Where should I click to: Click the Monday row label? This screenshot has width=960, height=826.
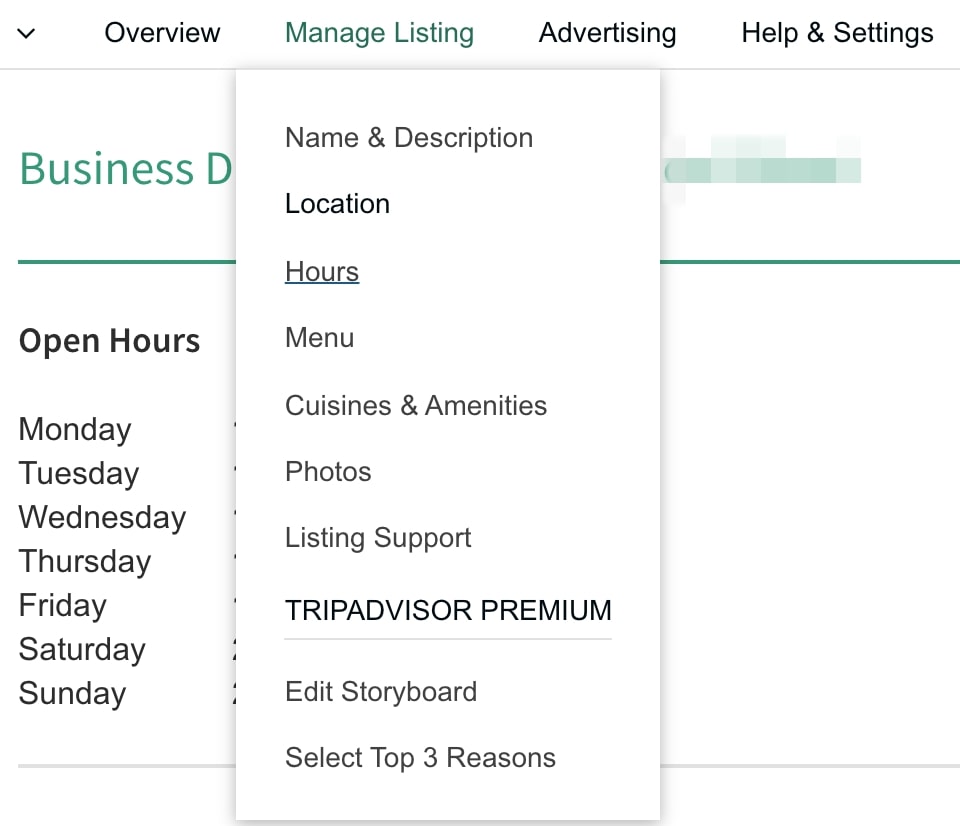tap(75, 429)
